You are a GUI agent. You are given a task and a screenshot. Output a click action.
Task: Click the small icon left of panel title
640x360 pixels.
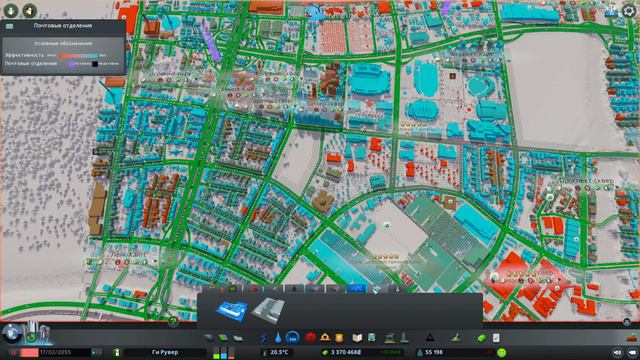pos(9,26)
